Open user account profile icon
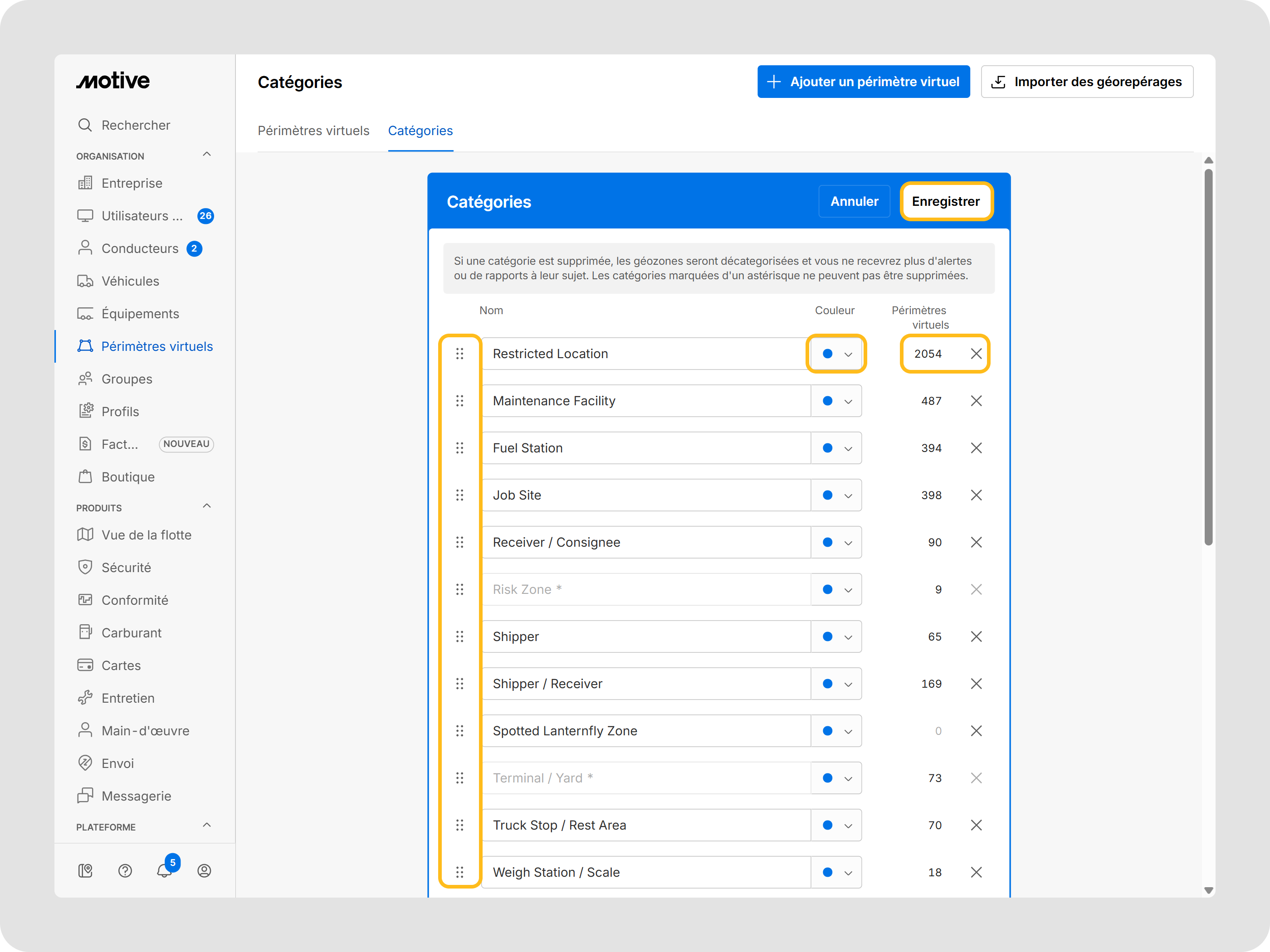Screen dimensions: 1270x952 (204, 870)
